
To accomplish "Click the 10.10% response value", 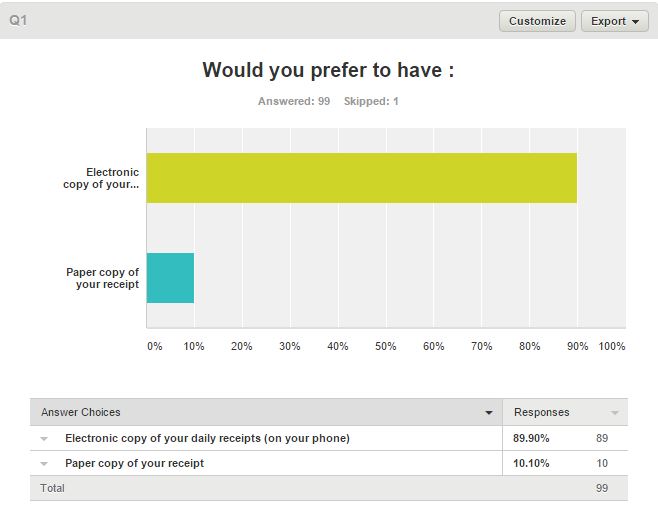I will 531,463.
